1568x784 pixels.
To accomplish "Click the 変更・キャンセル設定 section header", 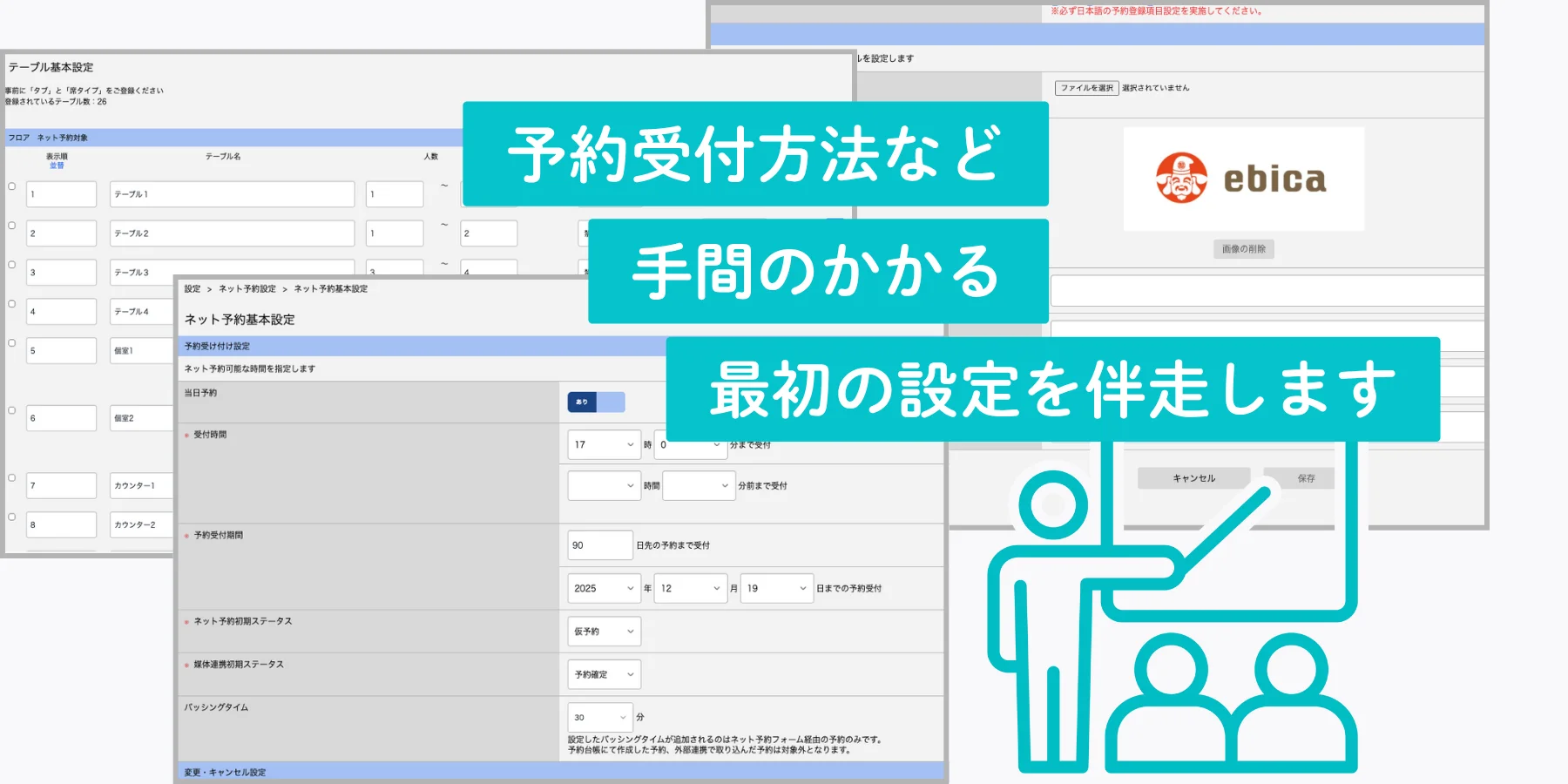I will [561, 772].
